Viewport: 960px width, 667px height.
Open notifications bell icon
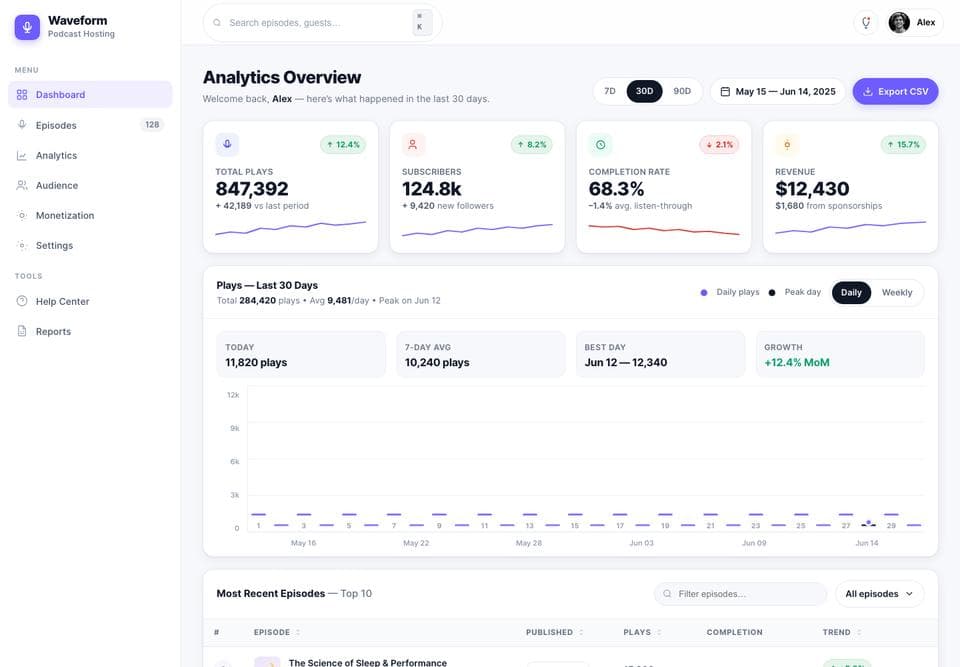(866, 23)
